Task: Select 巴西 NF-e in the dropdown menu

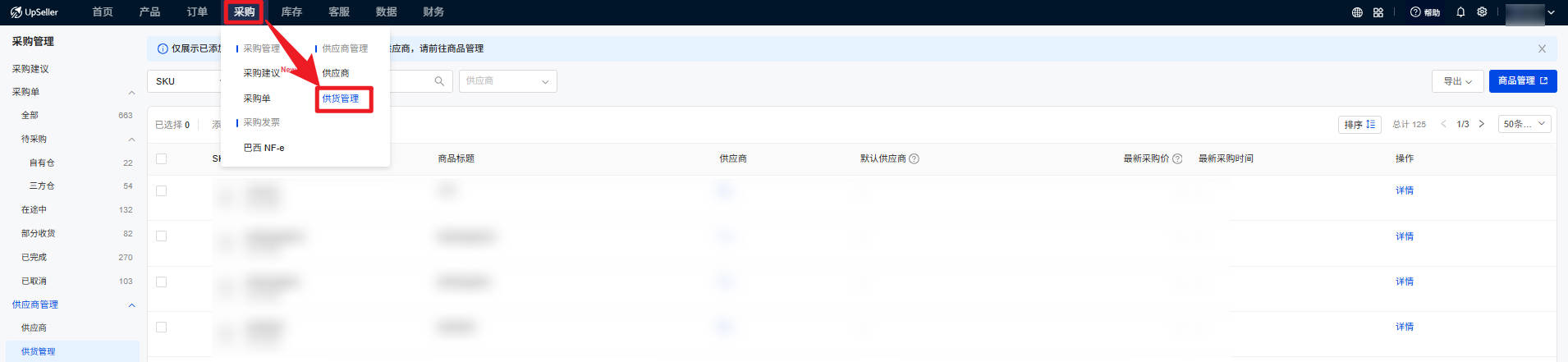Action: [x=264, y=148]
